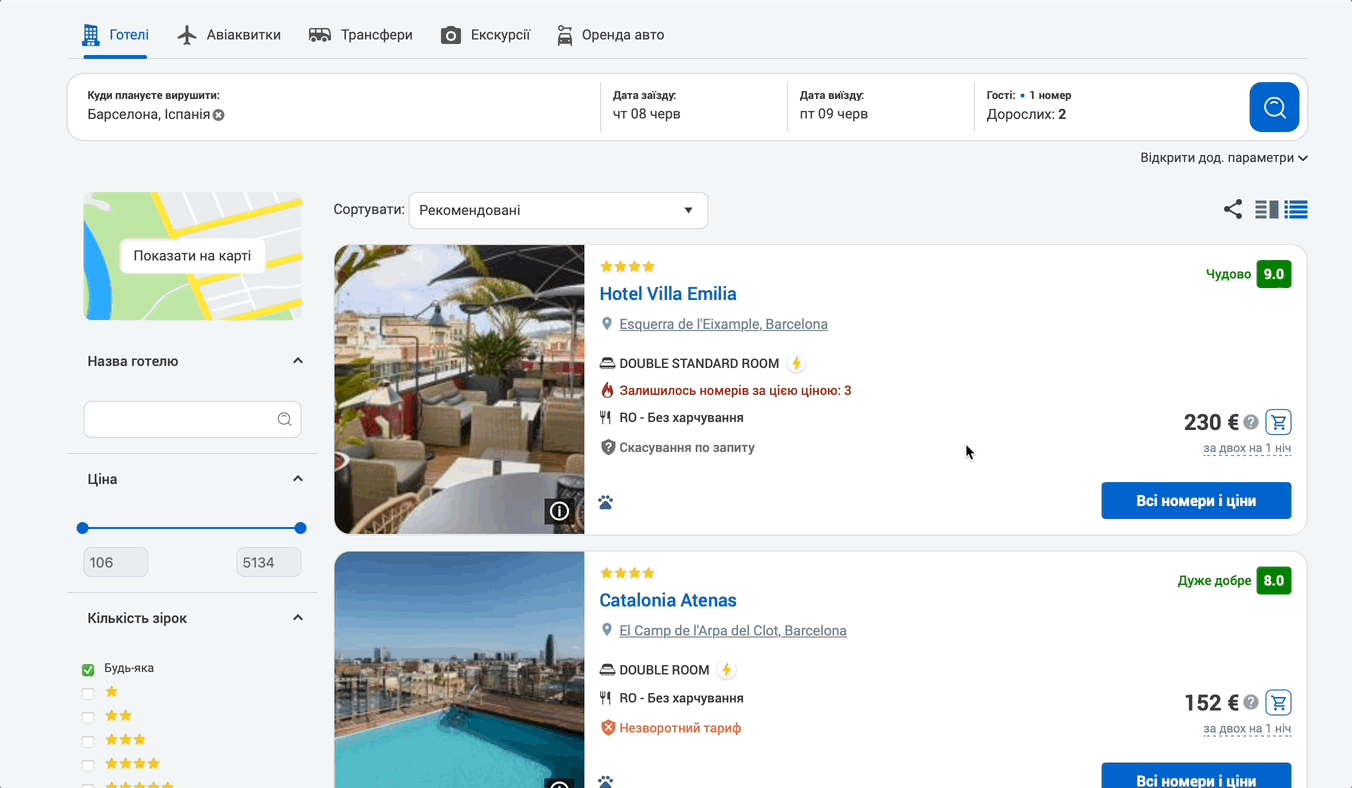Open the Авіаквитки tab
Screen dimensions: 1352x788
point(229,35)
